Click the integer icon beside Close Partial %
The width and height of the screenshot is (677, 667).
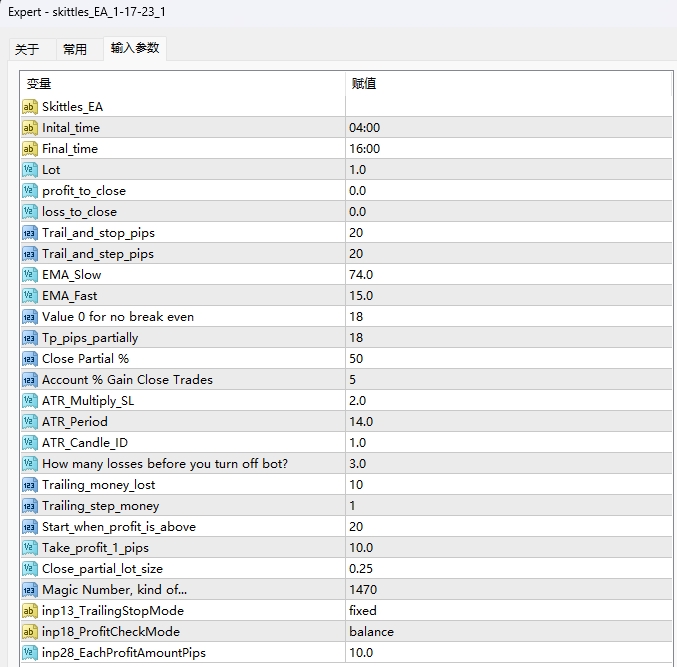(29, 359)
